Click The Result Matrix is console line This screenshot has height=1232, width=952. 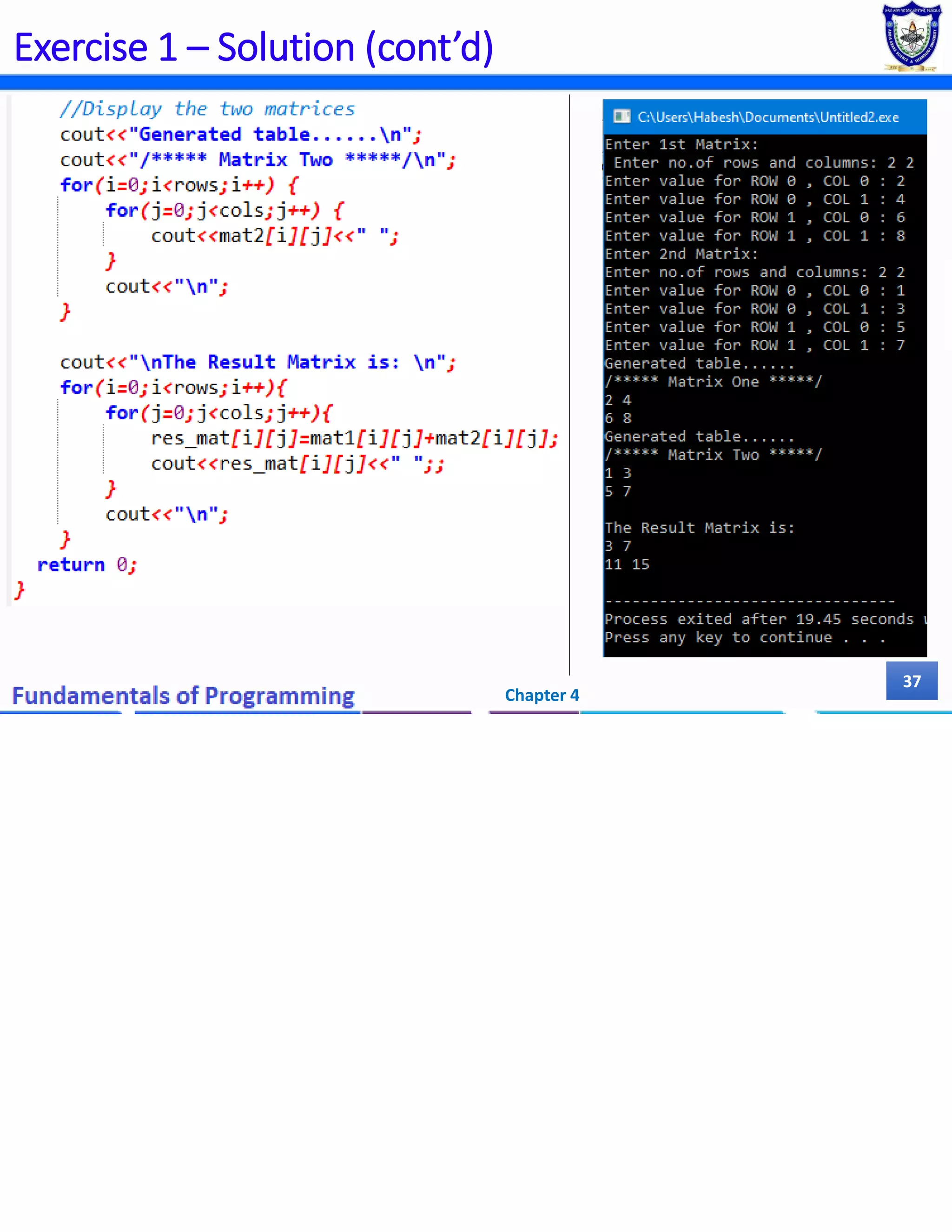699,528
